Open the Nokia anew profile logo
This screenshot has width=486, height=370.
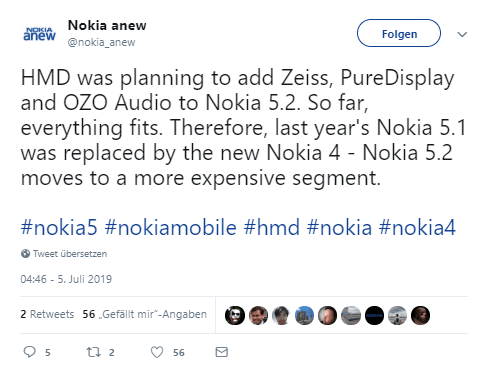(39, 34)
